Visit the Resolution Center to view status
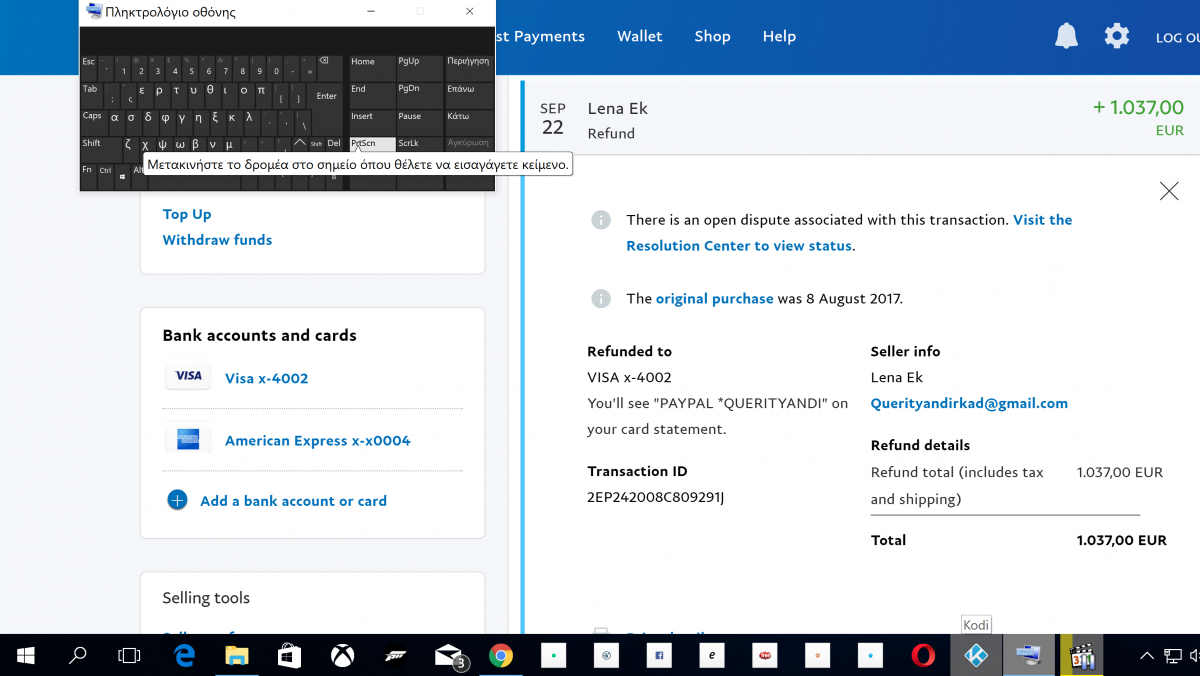This screenshot has height=676, width=1200. (x=849, y=233)
